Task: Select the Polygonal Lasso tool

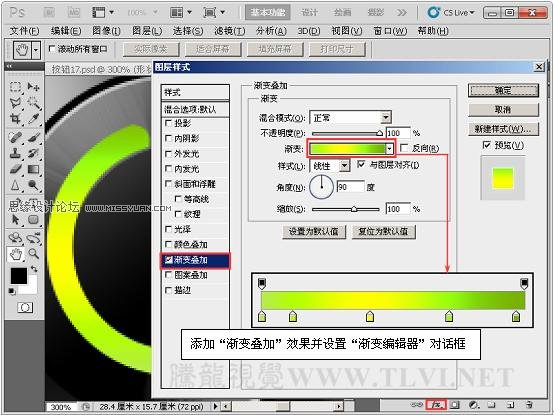Action: pyautogui.click(x=15, y=103)
